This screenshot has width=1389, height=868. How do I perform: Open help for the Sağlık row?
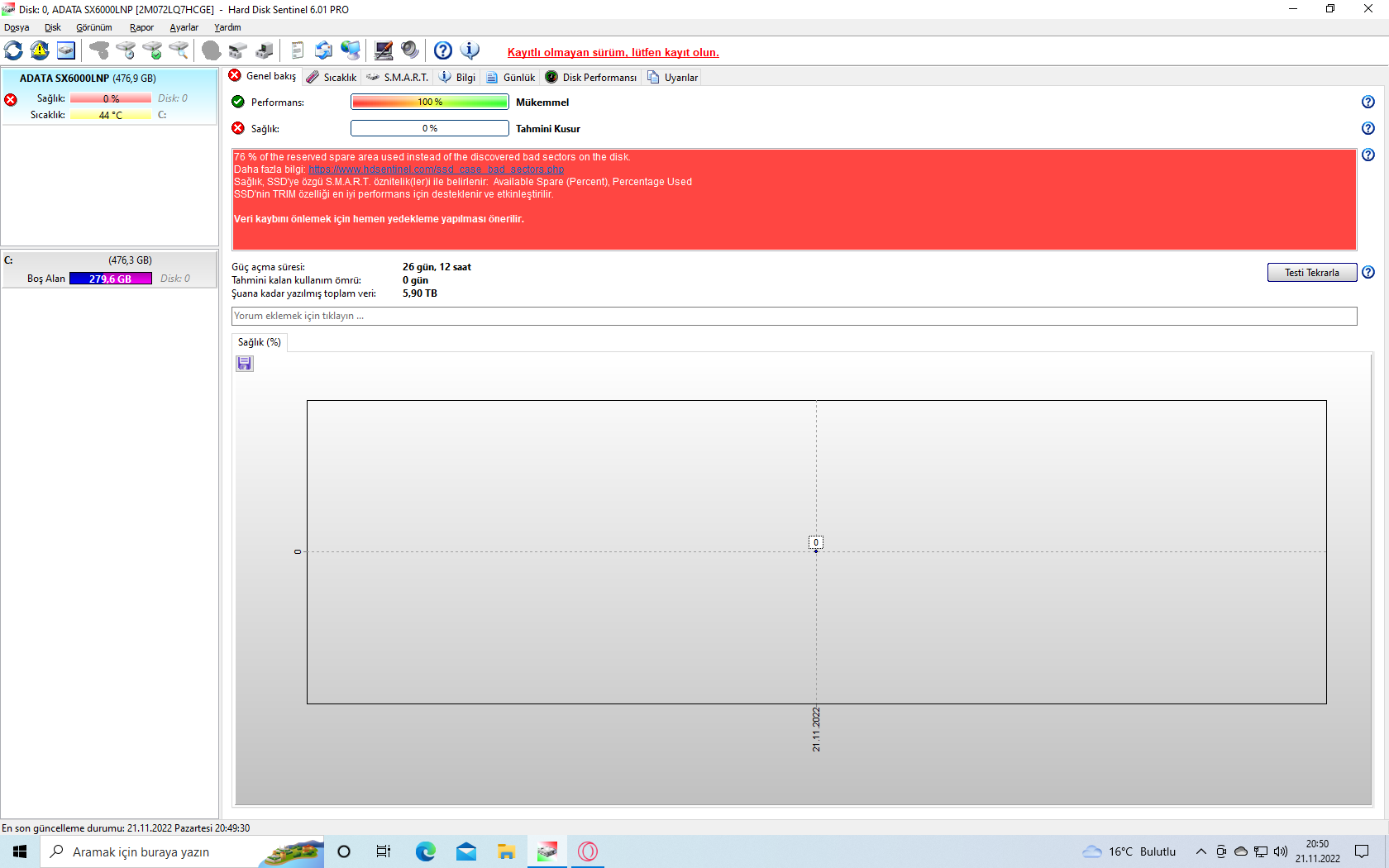coord(1368,128)
